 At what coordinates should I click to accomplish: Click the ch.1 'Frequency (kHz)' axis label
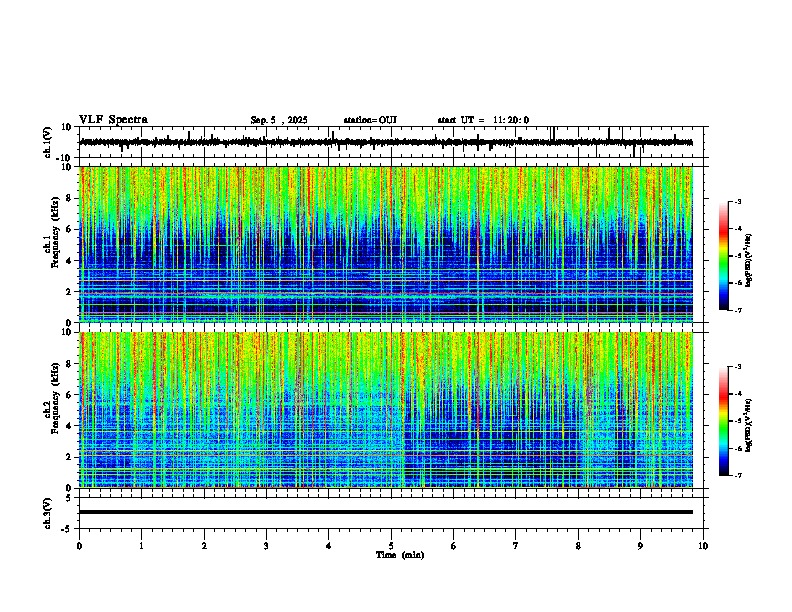point(56,232)
